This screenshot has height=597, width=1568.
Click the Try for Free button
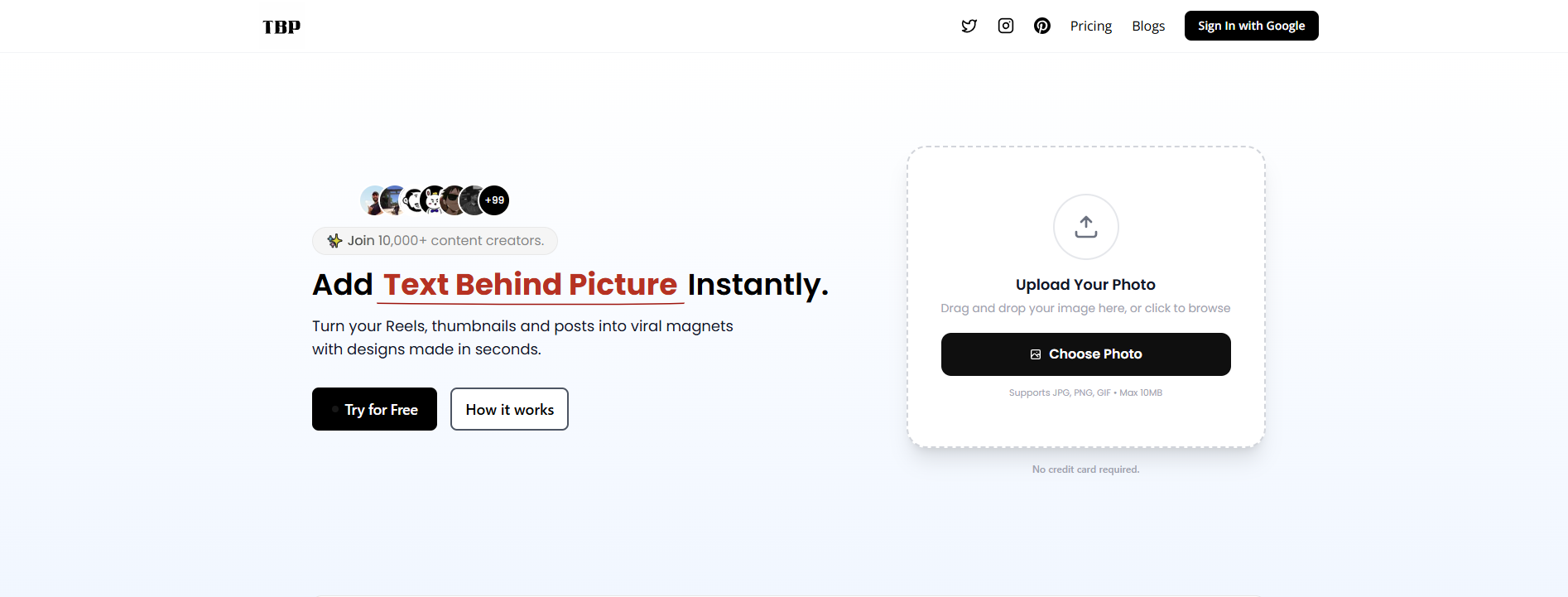coord(374,409)
